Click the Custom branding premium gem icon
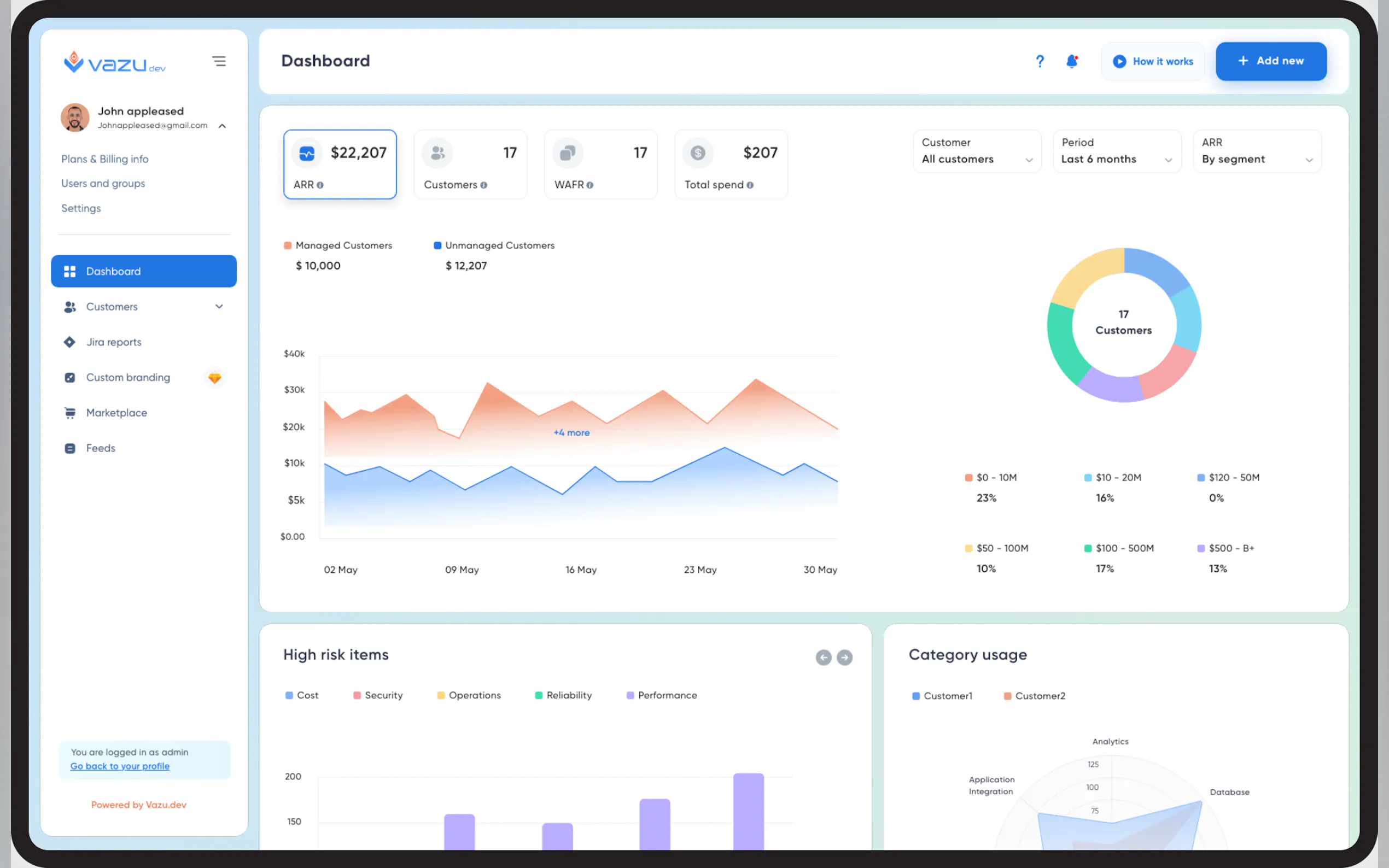Screen dimensions: 1389x868 215,378
